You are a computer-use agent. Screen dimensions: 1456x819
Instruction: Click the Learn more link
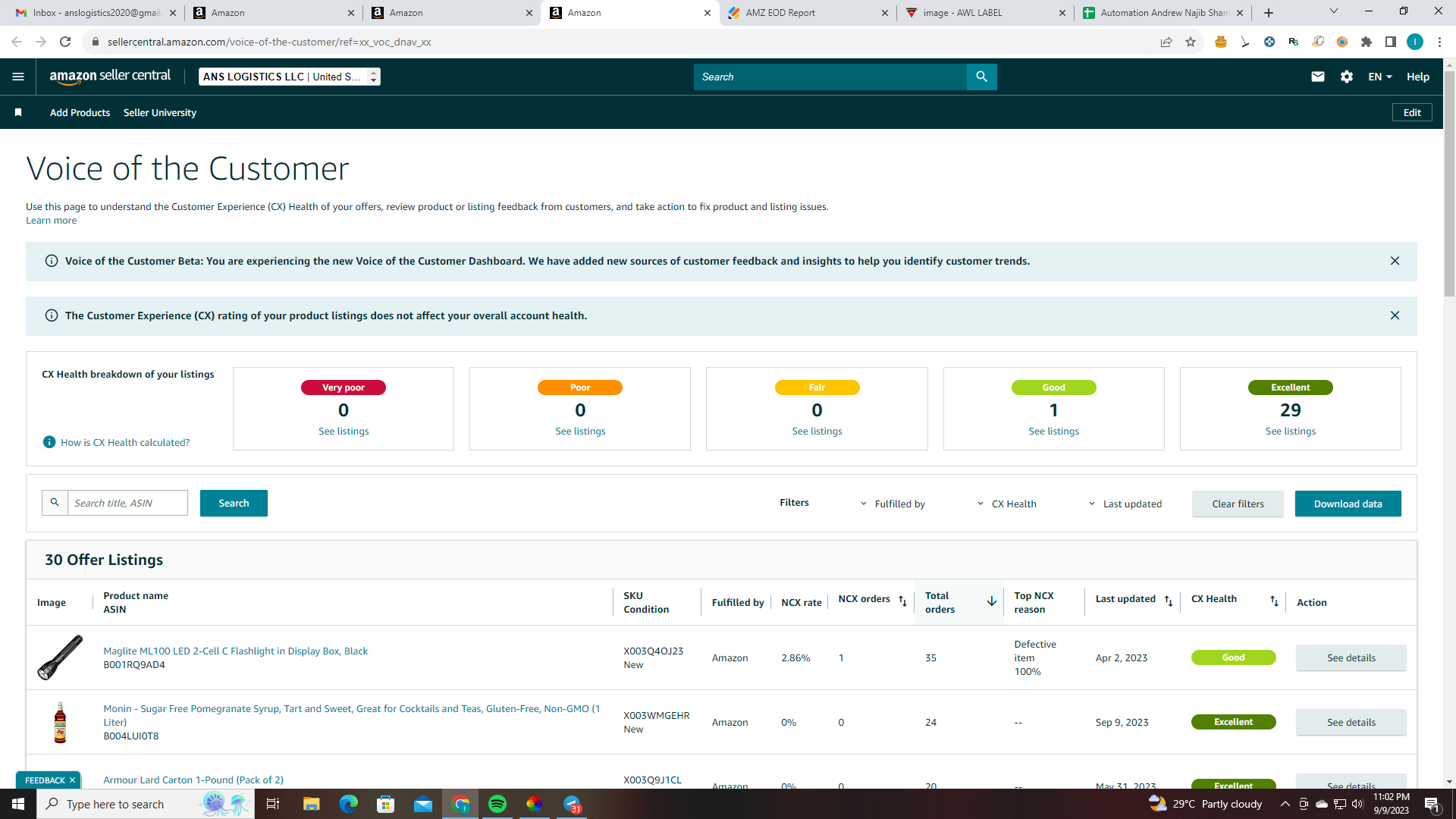[51, 221]
